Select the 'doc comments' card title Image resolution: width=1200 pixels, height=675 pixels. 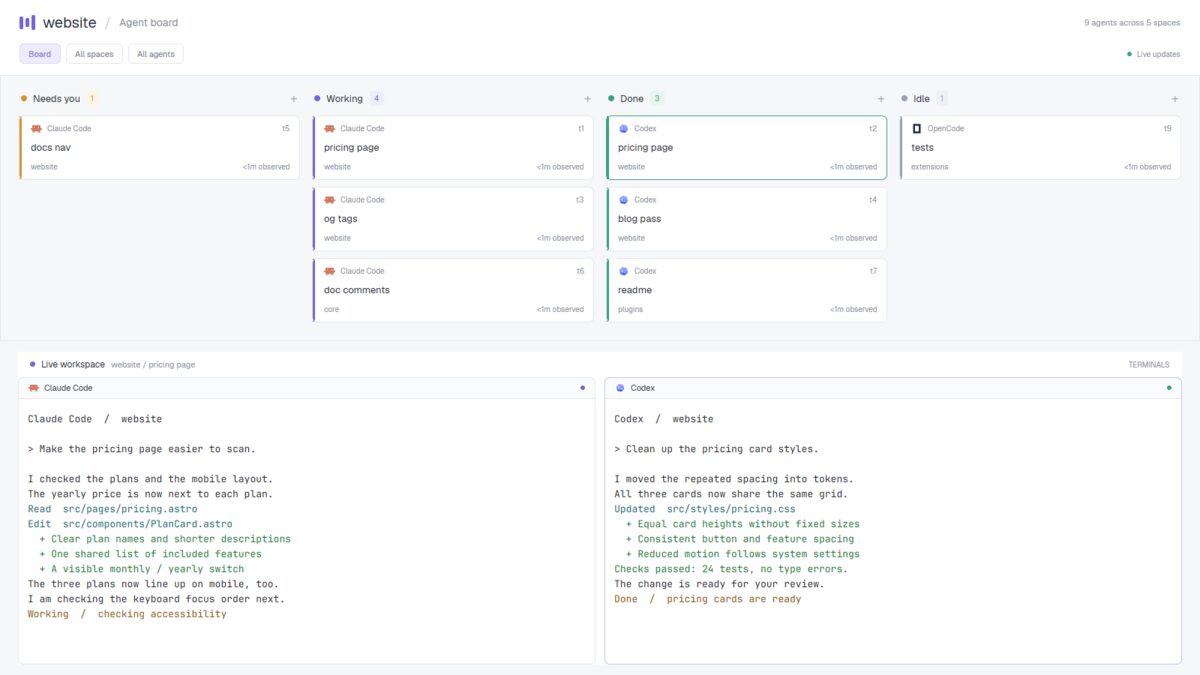[x=357, y=290]
